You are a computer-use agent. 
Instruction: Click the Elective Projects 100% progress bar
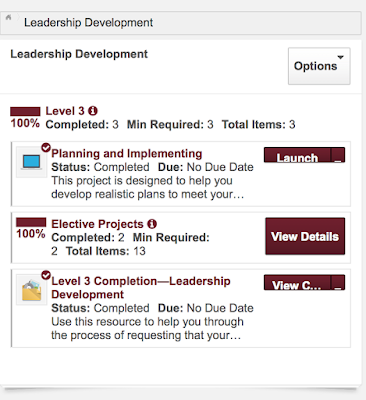[x=31, y=222]
